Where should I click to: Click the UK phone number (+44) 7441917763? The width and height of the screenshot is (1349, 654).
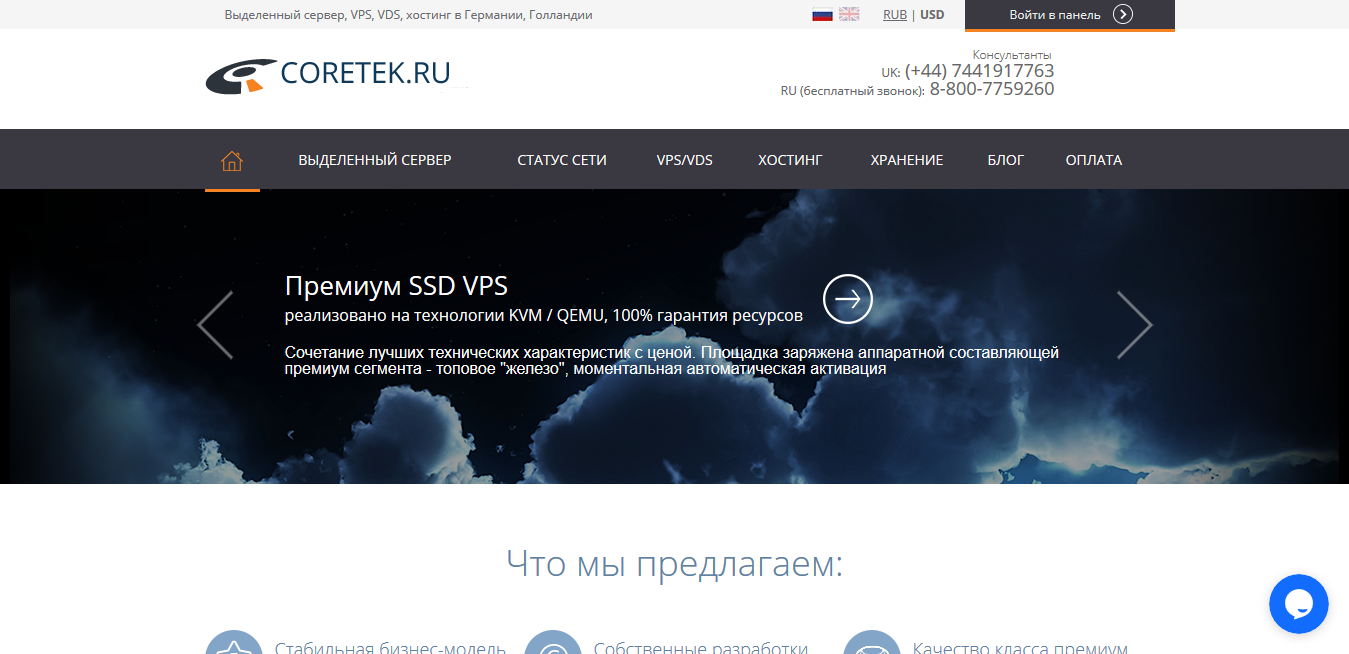(979, 71)
